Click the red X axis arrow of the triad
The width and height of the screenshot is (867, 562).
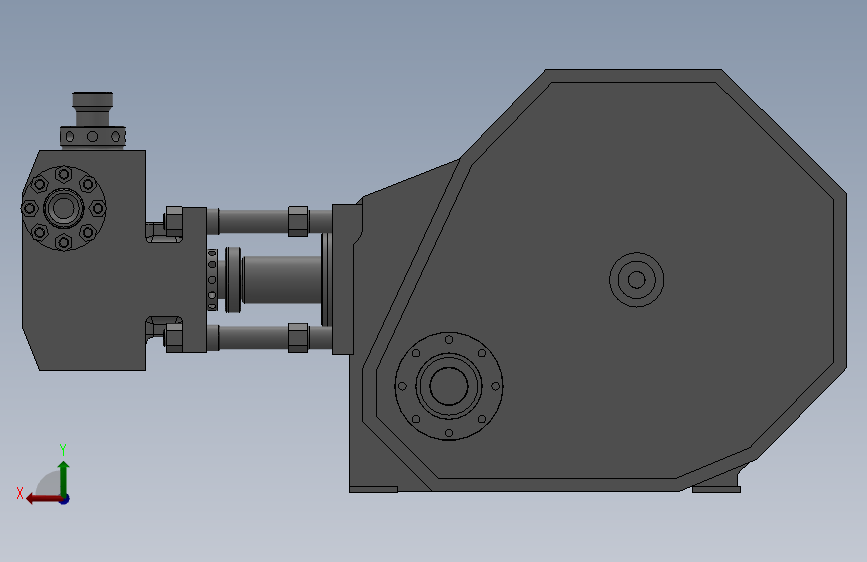click(43, 498)
